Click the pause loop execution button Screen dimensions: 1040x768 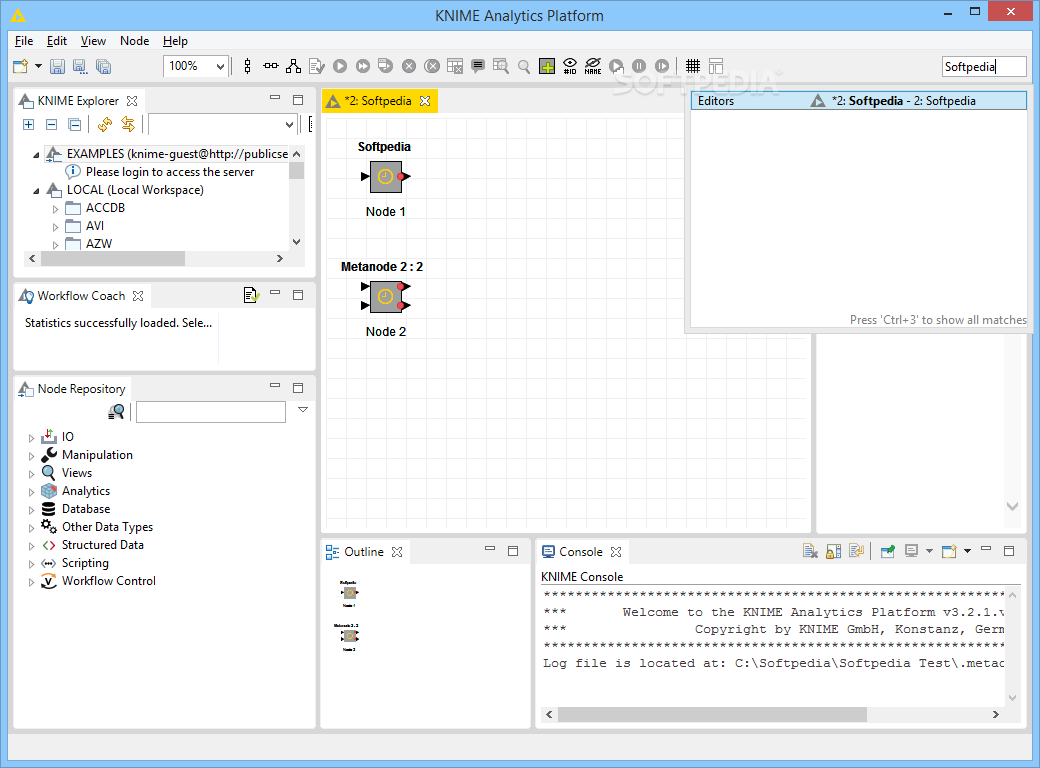[x=639, y=66]
